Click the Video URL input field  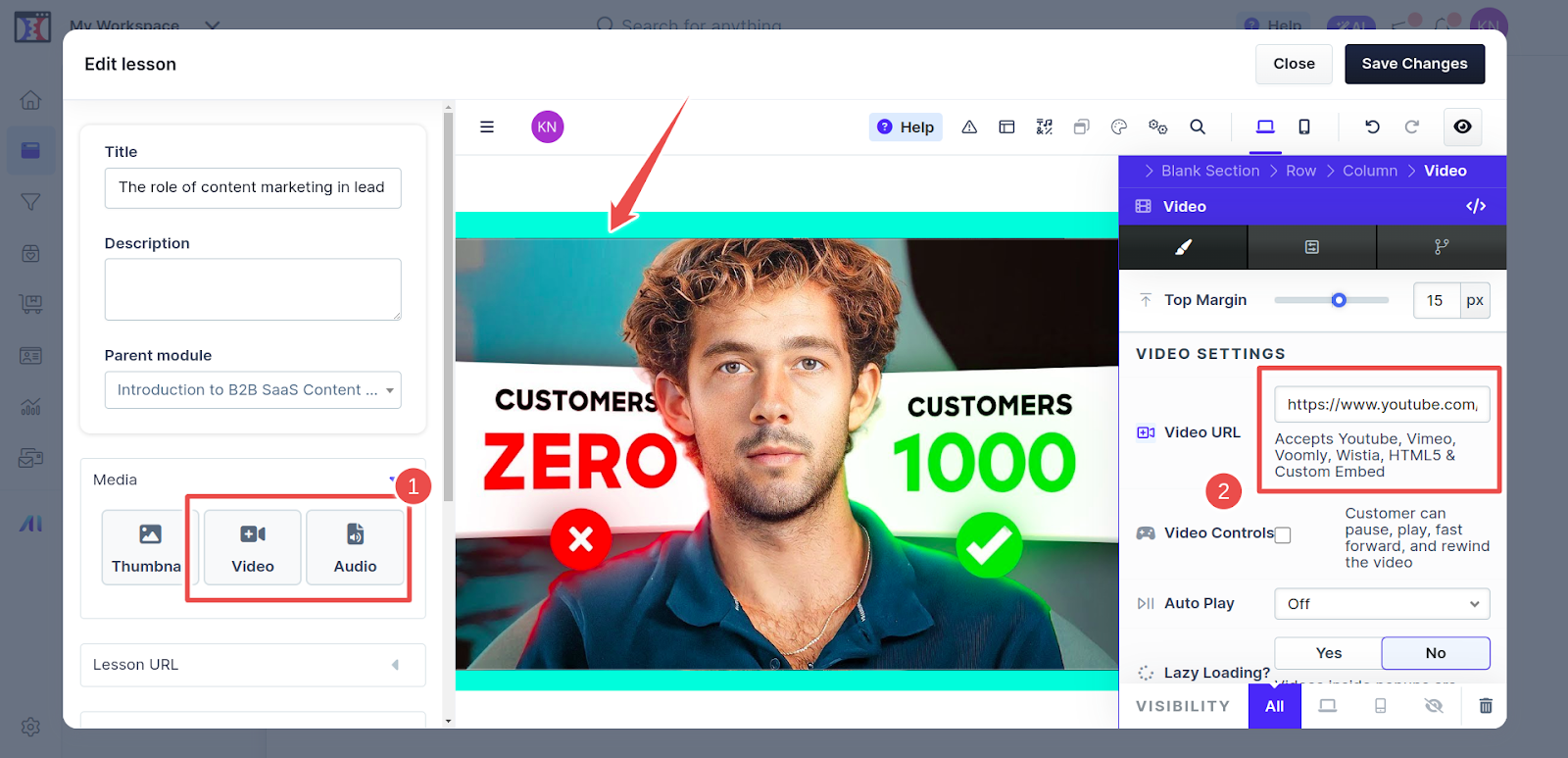(x=1382, y=404)
